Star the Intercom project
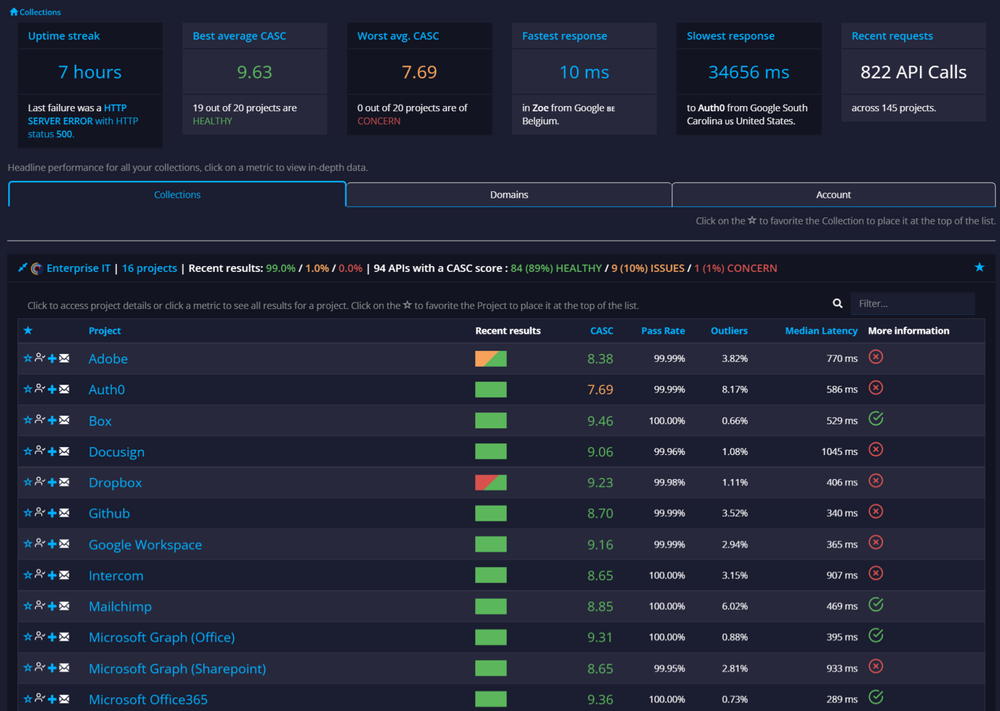The width and height of the screenshot is (1000, 711). pos(28,575)
